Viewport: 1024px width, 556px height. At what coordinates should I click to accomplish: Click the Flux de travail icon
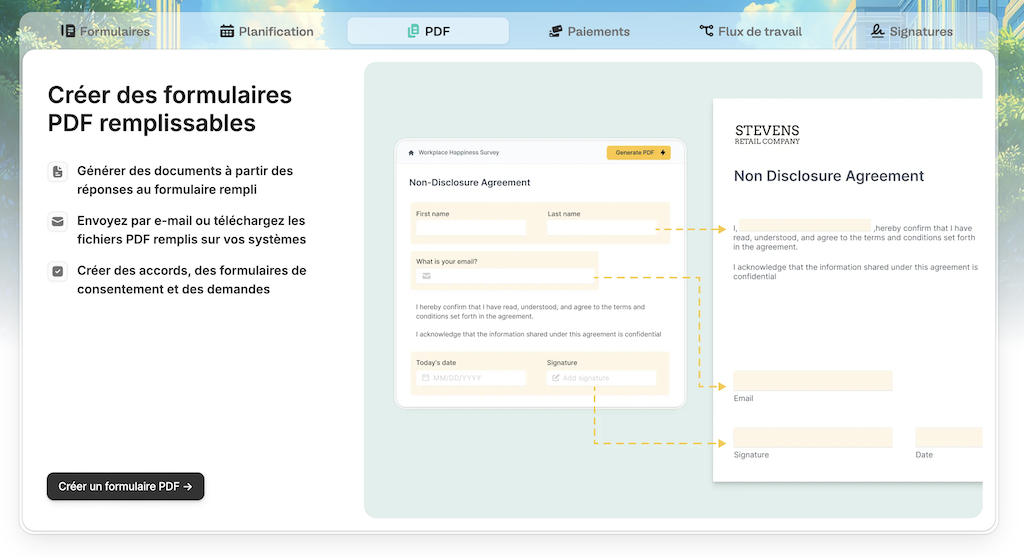pyautogui.click(x=707, y=31)
